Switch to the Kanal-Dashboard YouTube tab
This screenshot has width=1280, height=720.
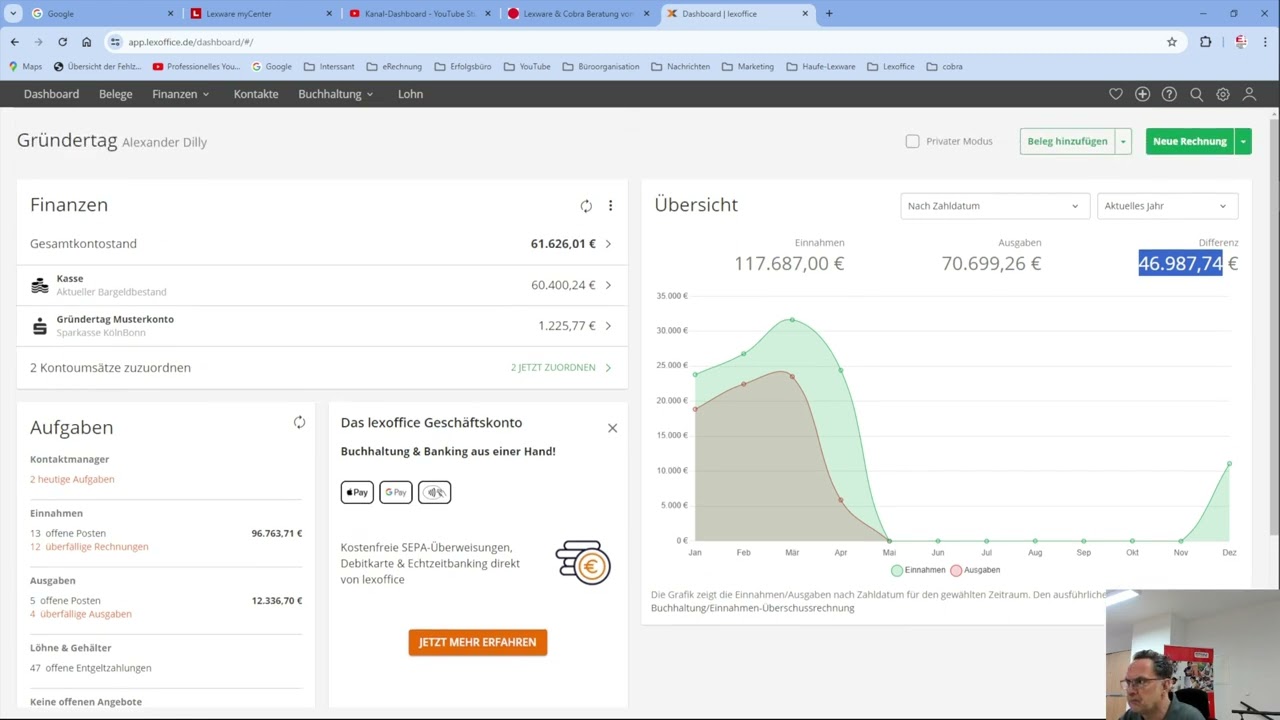tap(420, 14)
